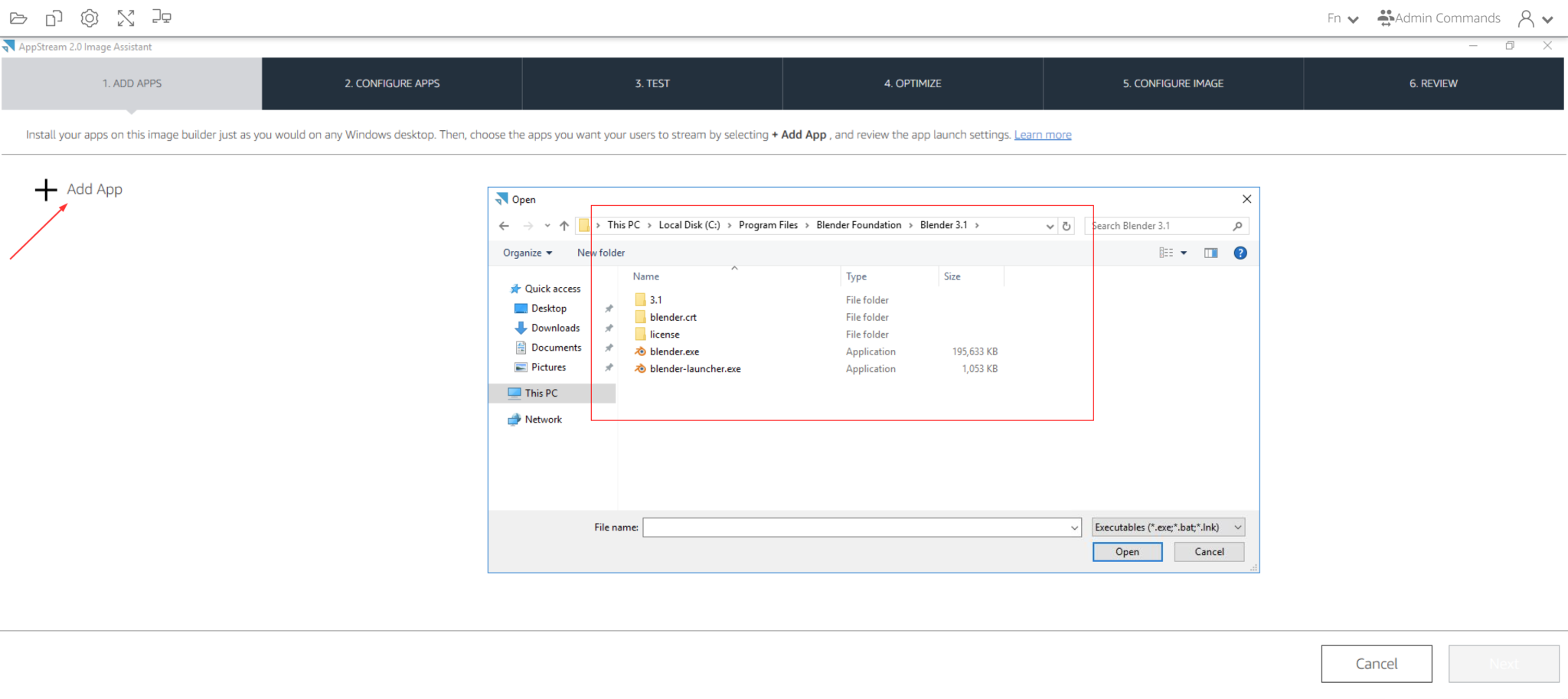Open the Dashboard folder icon in top toolbar
This screenshot has width=1568, height=699.
click(x=18, y=17)
